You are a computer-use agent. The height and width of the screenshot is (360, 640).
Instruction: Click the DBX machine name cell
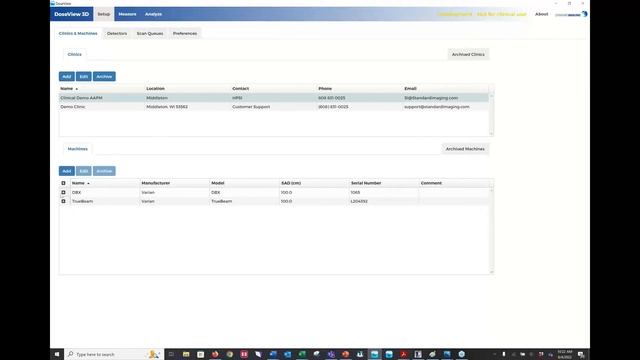click(x=76, y=193)
